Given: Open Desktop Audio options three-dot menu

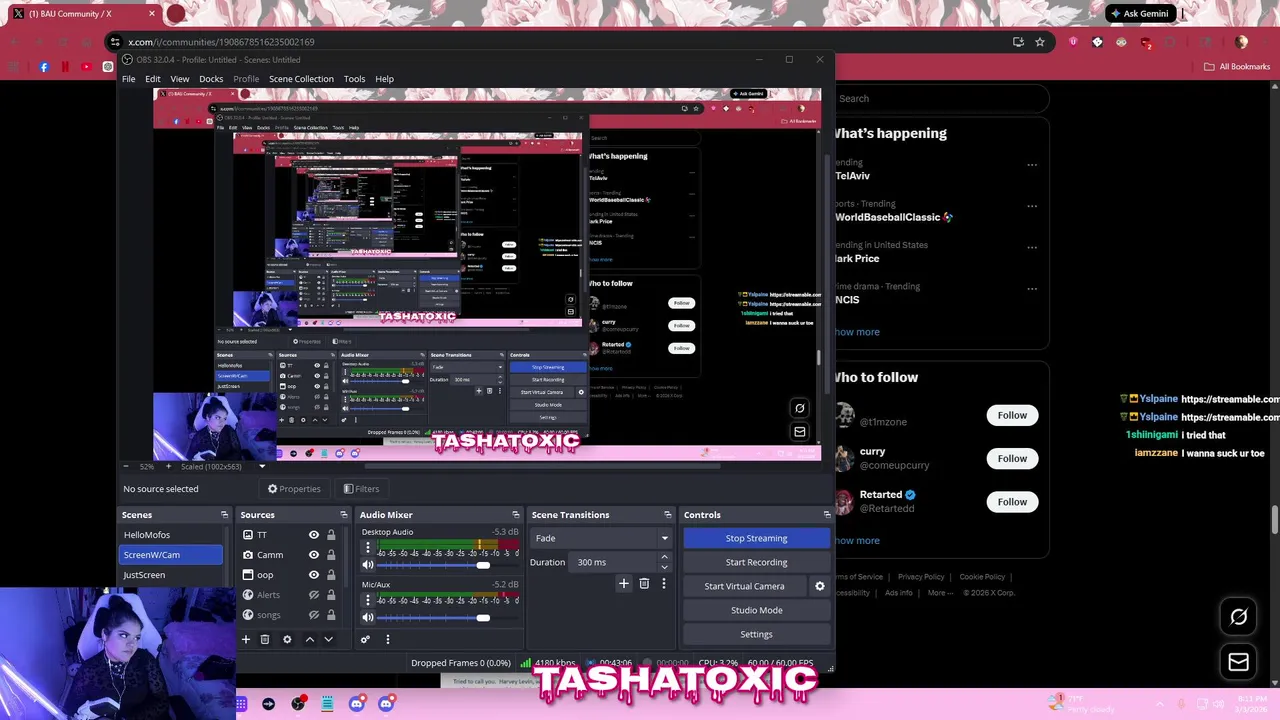Looking at the screenshot, I should [367, 548].
